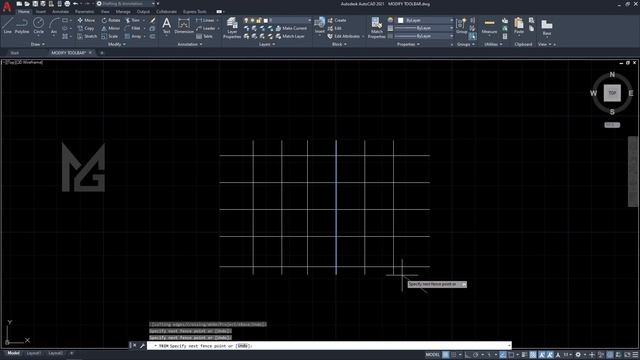Activate the Copy command
The width and height of the screenshot is (640, 360).
86,28
